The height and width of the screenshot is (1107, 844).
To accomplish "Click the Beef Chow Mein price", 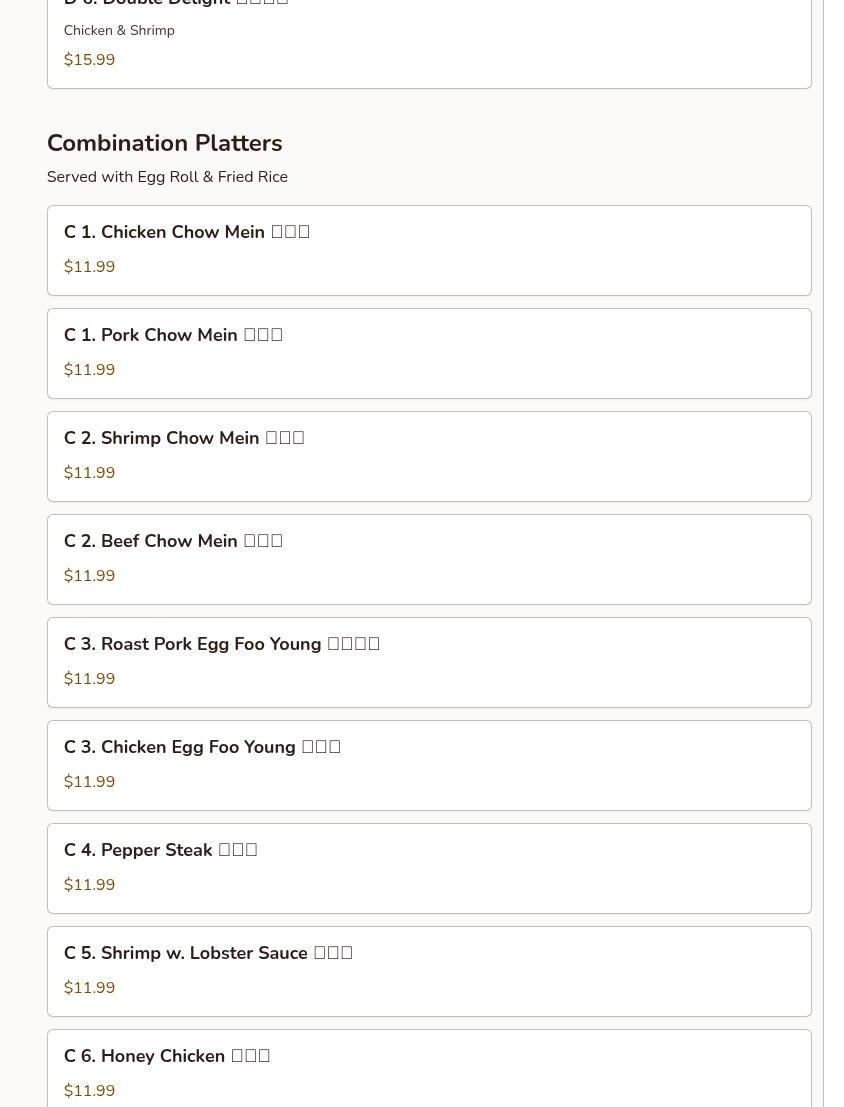I will click(x=90, y=575).
